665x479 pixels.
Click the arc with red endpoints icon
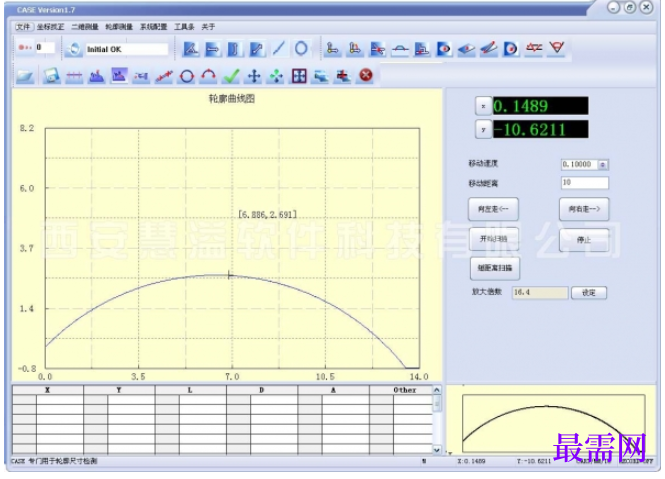[208, 76]
